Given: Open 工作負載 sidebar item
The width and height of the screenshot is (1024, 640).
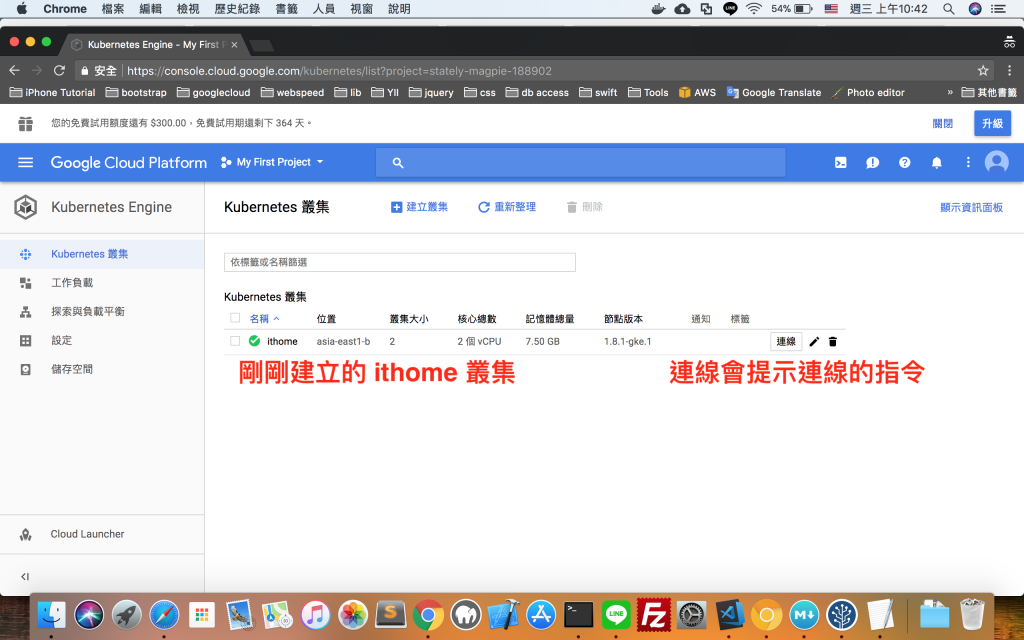Looking at the screenshot, I should (x=102, y=283).
